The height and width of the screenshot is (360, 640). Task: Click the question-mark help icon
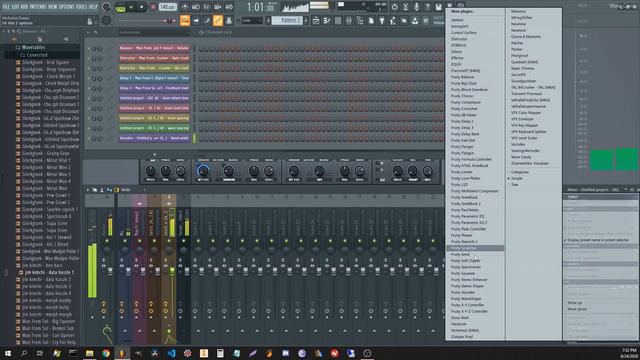click(x=427, y=7)
